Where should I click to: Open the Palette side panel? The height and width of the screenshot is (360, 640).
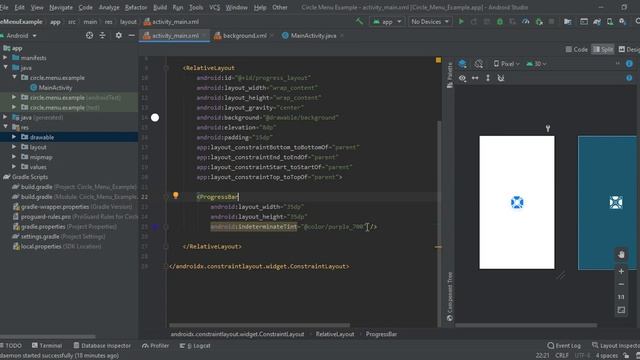[x=449, y=76]
